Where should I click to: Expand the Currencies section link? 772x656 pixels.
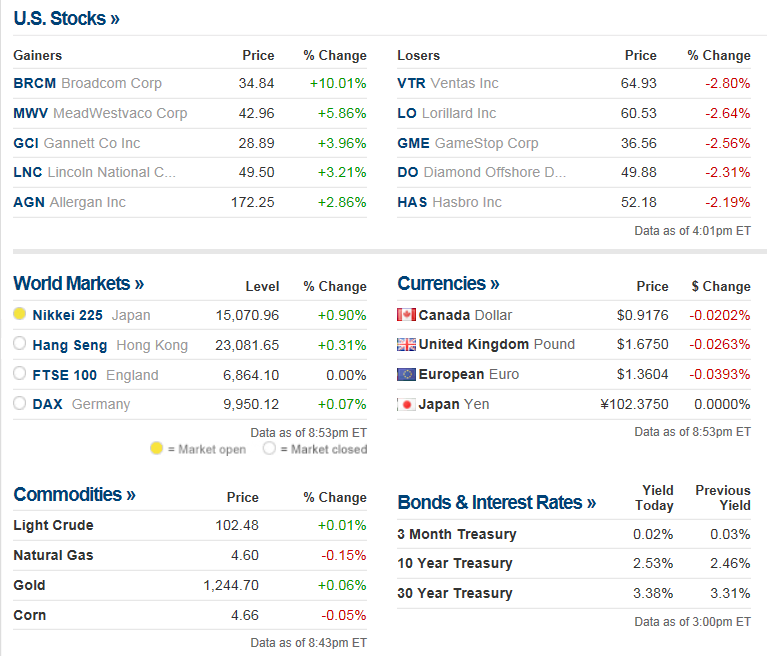(x=448, y=284)
